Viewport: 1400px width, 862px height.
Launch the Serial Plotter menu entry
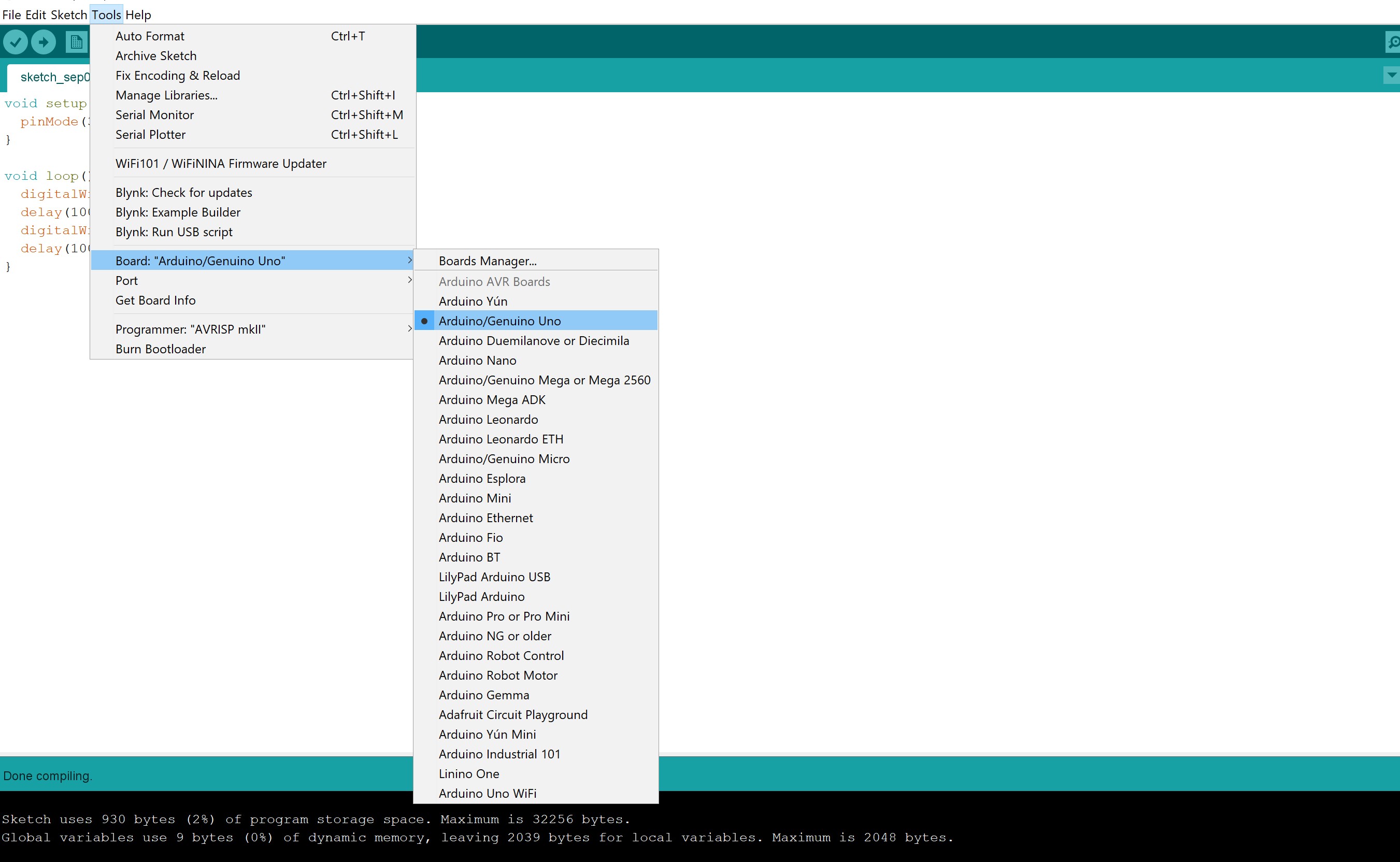(252, 135)
